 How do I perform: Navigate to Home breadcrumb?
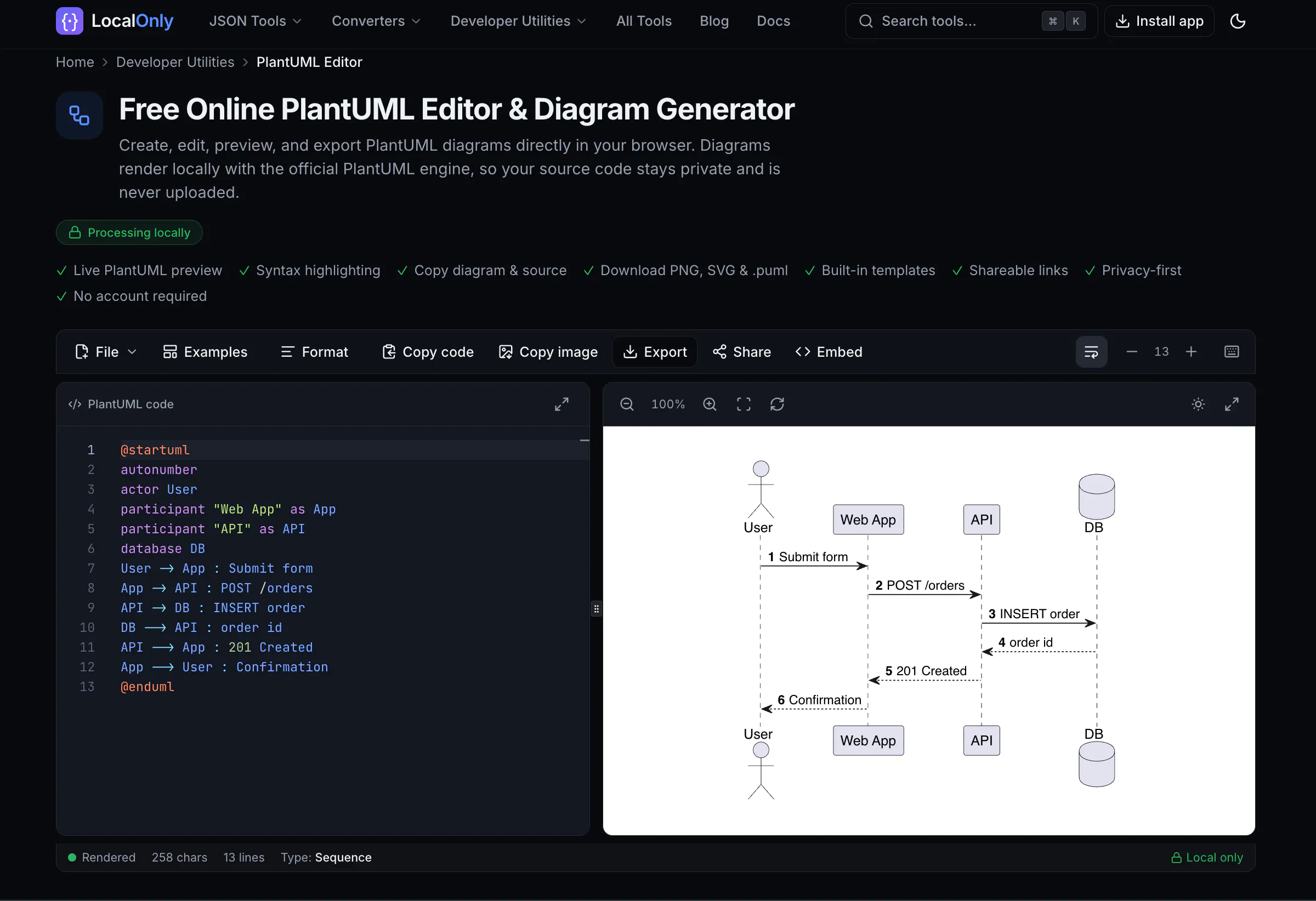[x=75, y=62]
